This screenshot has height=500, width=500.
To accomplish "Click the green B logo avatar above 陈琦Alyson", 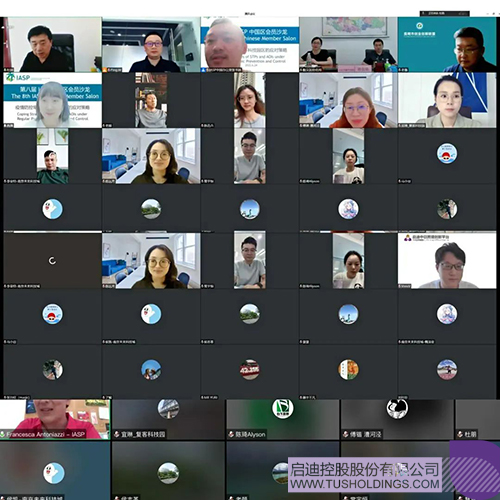I will tap(283, 408).
